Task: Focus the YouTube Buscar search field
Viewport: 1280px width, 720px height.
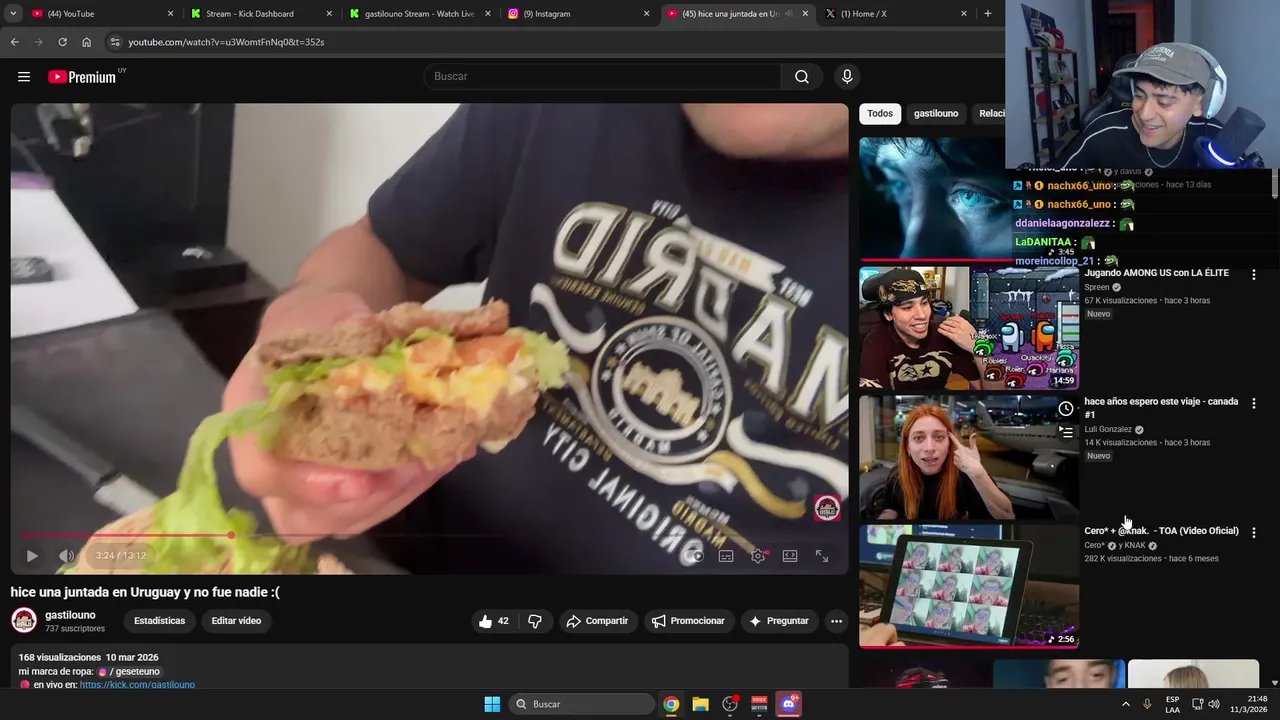Action: click(602, 77)
